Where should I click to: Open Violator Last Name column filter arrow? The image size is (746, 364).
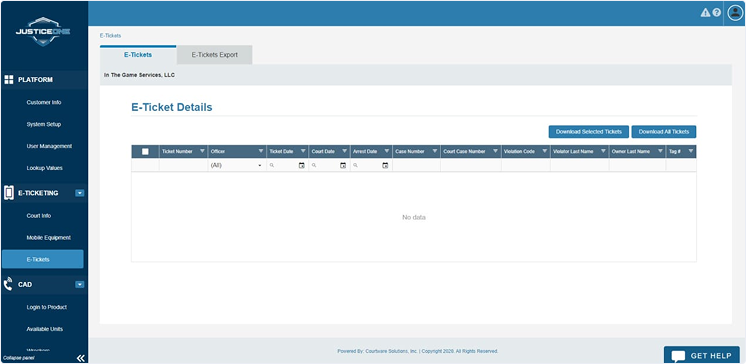603,151
